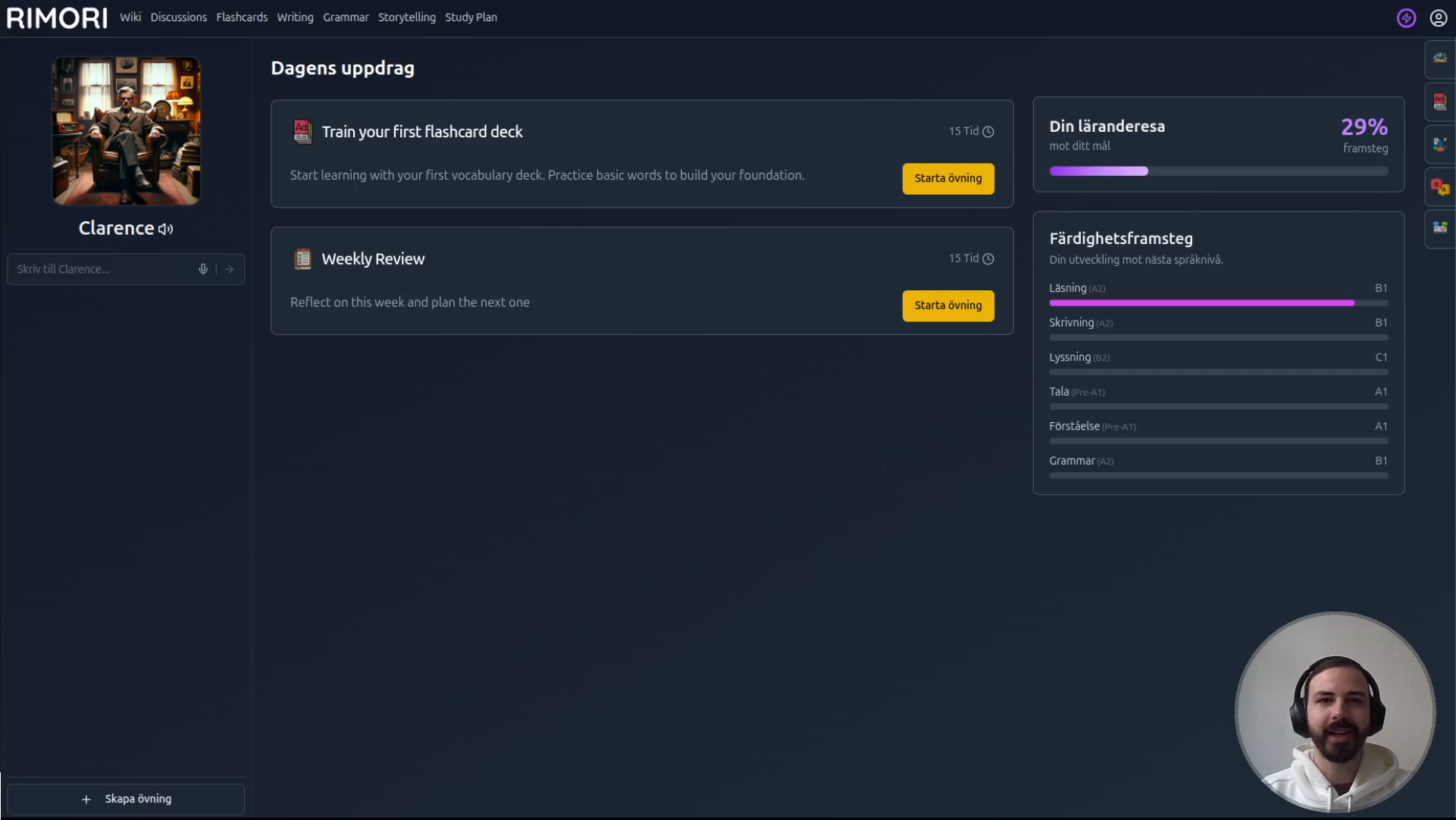Click the flashcard deck book icon
This screenshot has height=820, width=1456.
[x=302, y=132]
